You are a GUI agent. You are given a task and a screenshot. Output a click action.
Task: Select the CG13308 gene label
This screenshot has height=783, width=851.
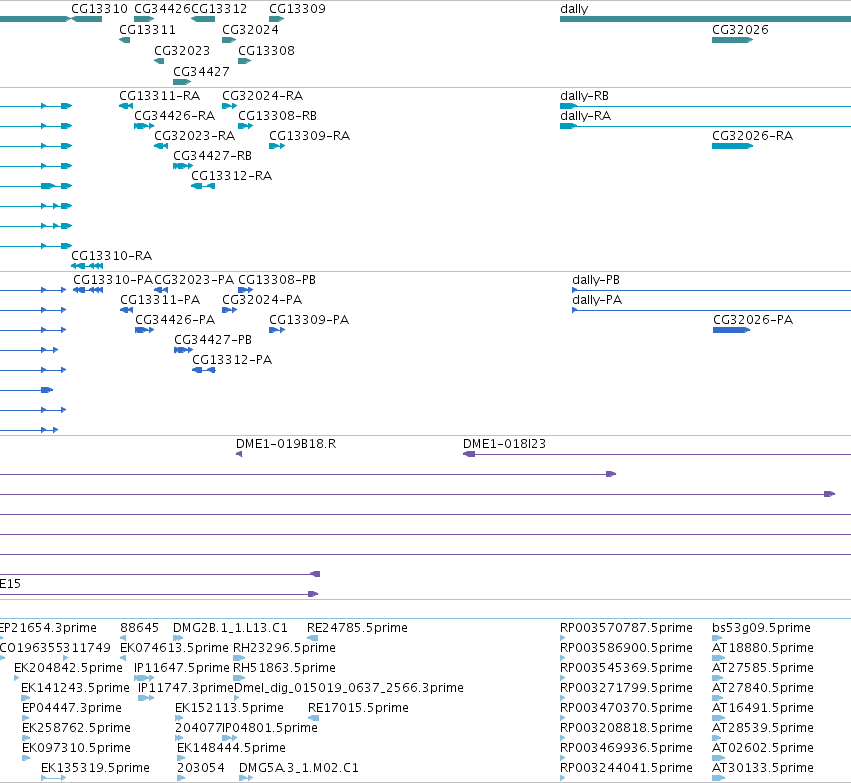(x=266, y=50)
